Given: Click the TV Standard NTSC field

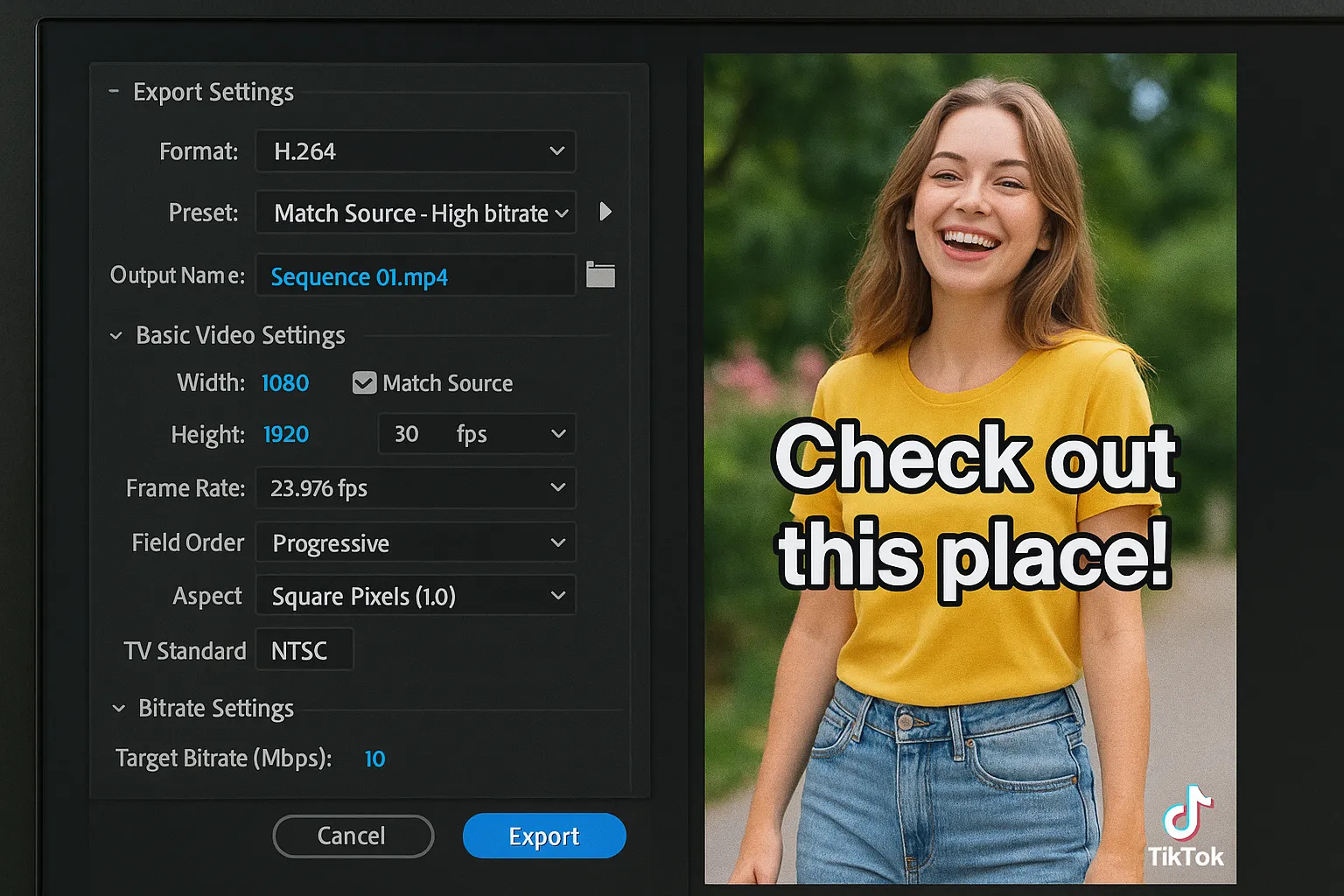Looking at the screenshot, I should tap(304, 650).
